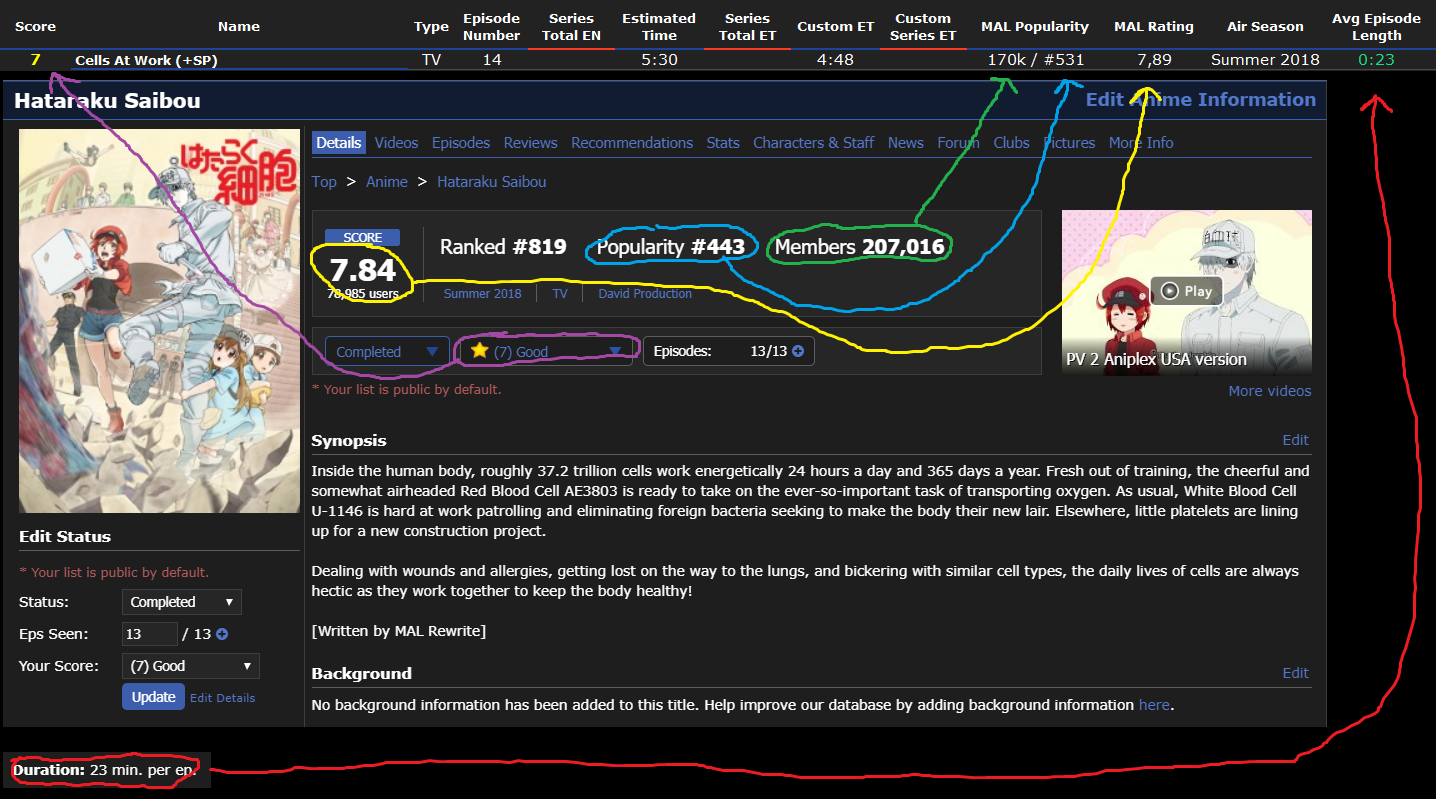Image resolution: width=1436 pixels, height=799 pixels.
Task: Open the Completed status dropdown under the score
Action: (x=387, y=352)
